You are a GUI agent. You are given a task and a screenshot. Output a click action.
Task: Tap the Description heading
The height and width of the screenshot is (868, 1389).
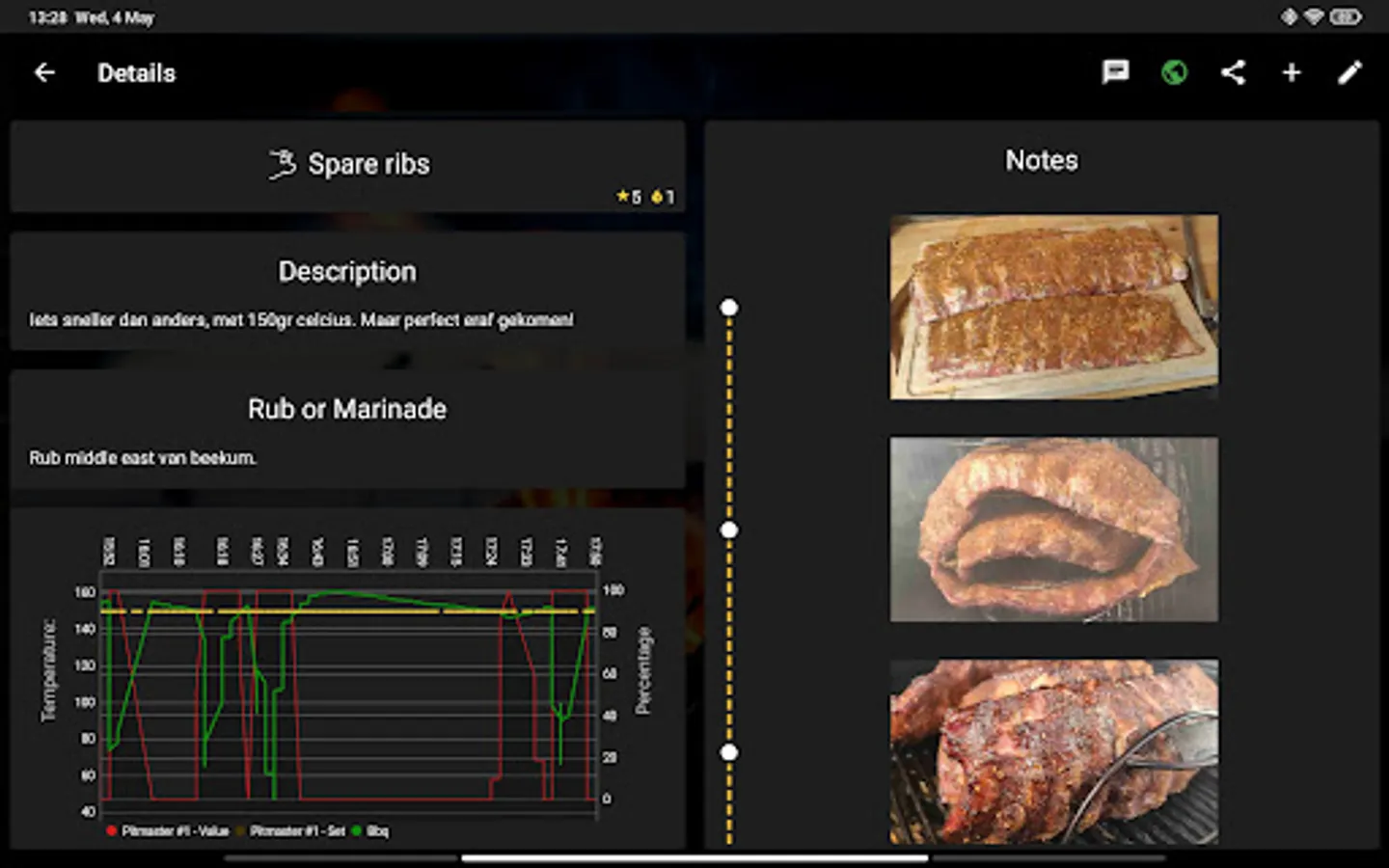347,272
